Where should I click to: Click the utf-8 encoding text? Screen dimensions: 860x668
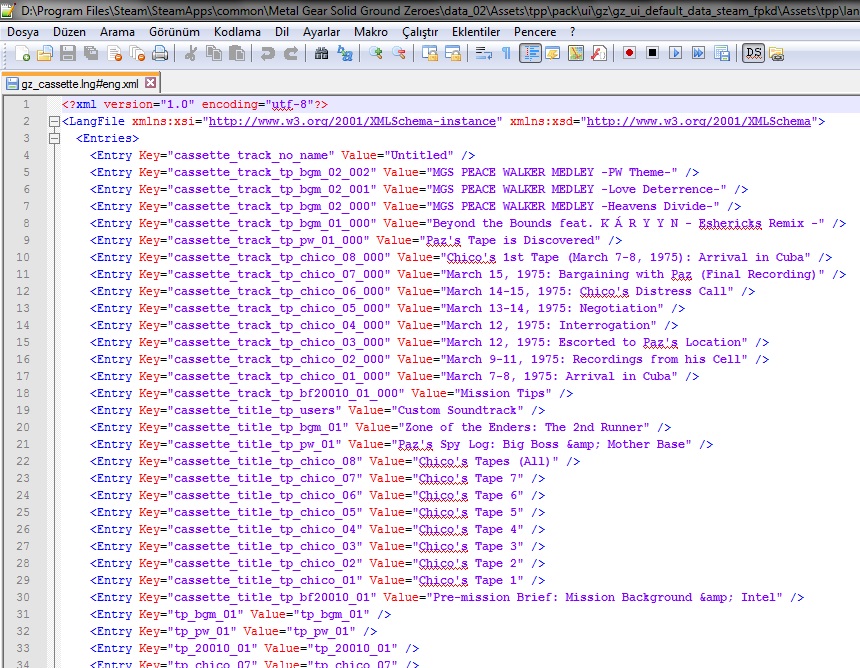[x=289, y=104]
